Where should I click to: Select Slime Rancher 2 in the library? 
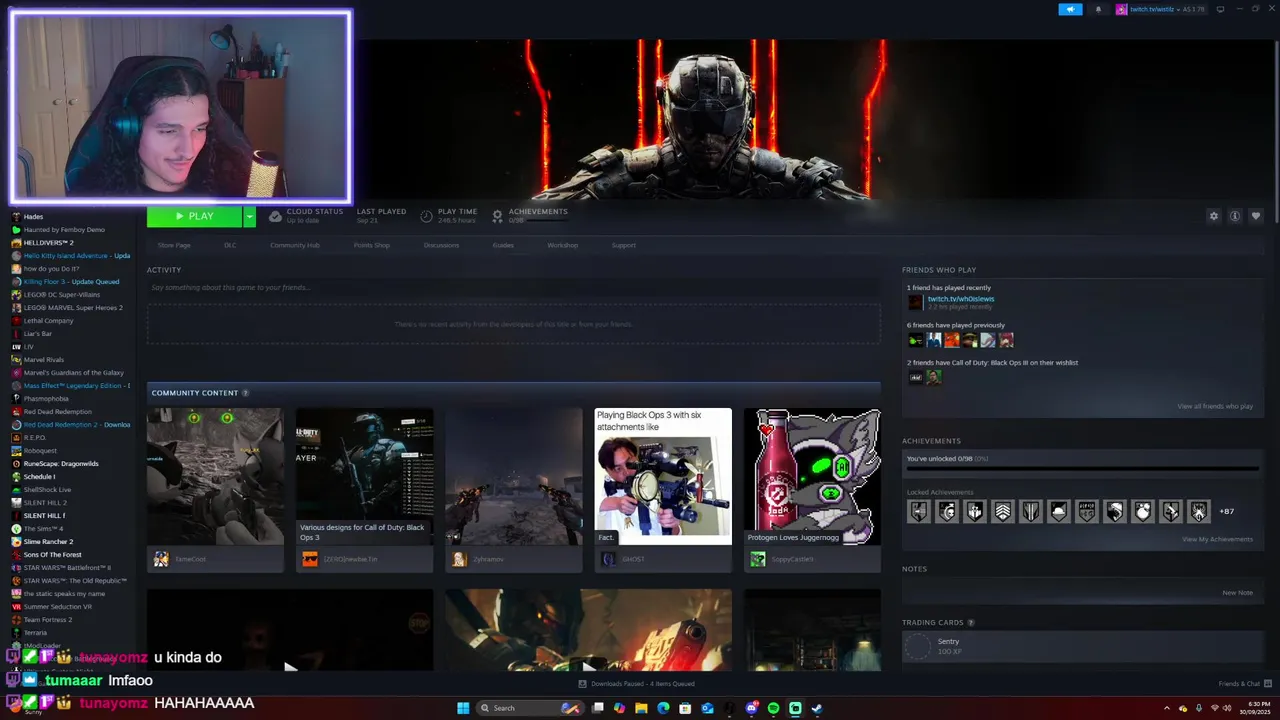[48, 542]
